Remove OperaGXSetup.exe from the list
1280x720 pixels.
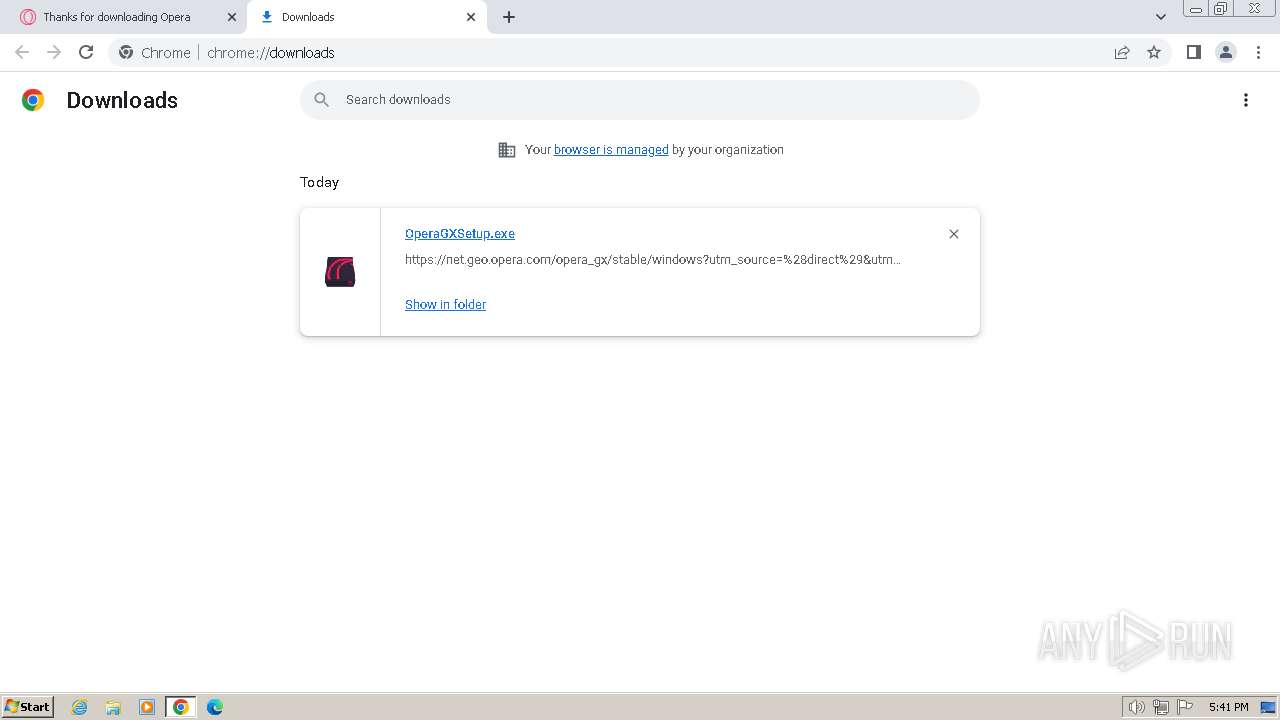point(954,234)
